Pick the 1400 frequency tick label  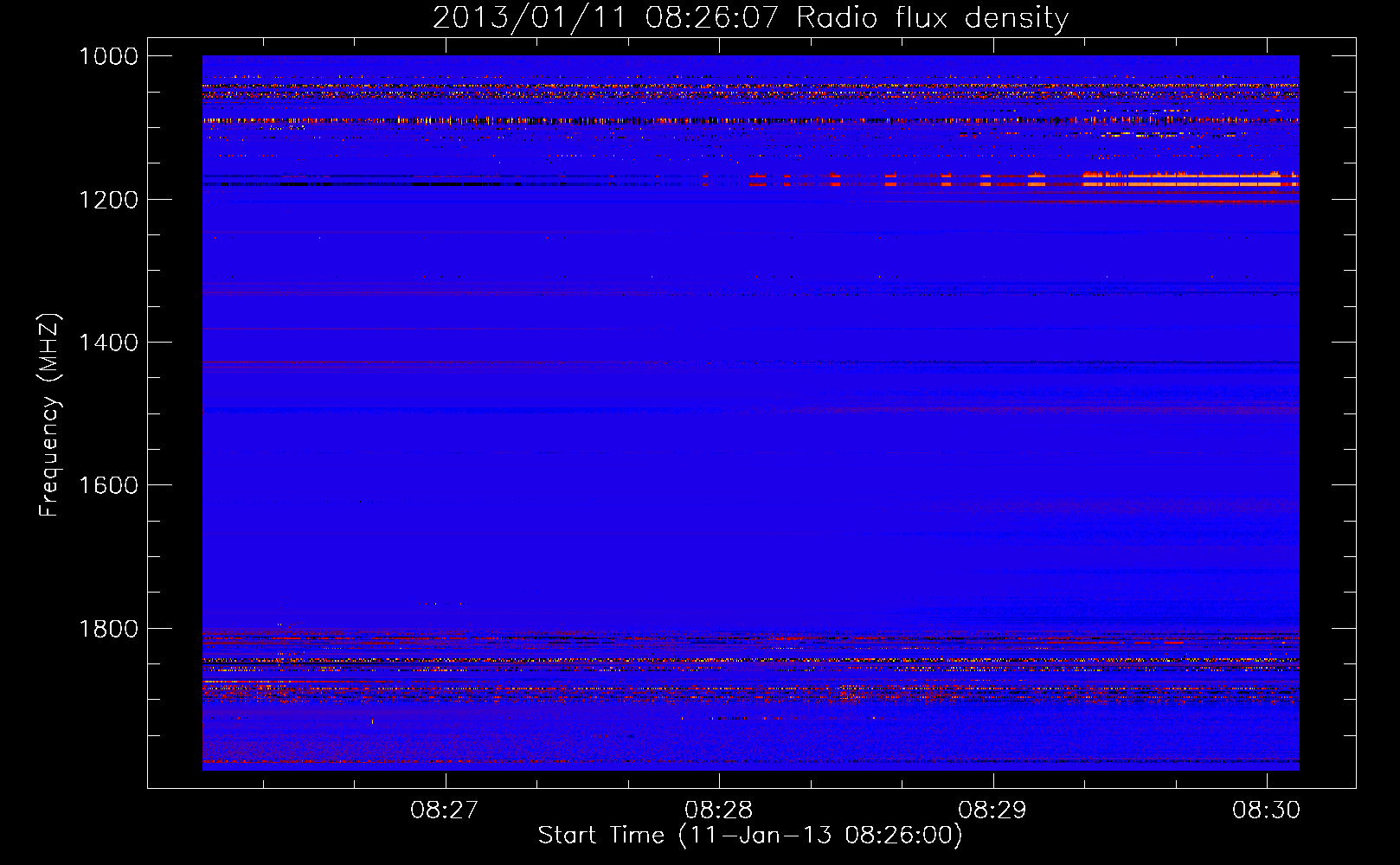click(108, 343)
